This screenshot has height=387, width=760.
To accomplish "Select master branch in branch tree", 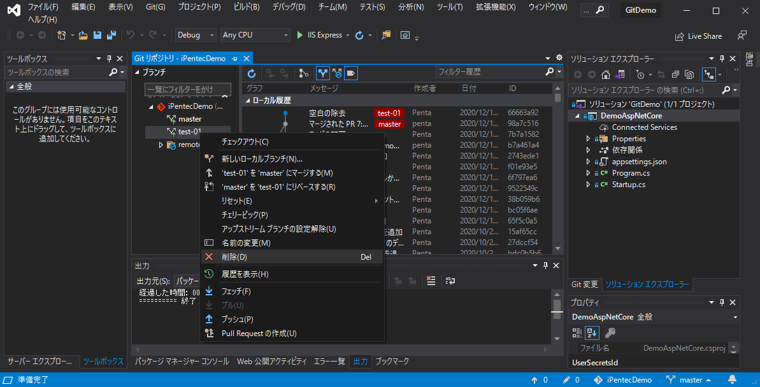I will (190, 119).
